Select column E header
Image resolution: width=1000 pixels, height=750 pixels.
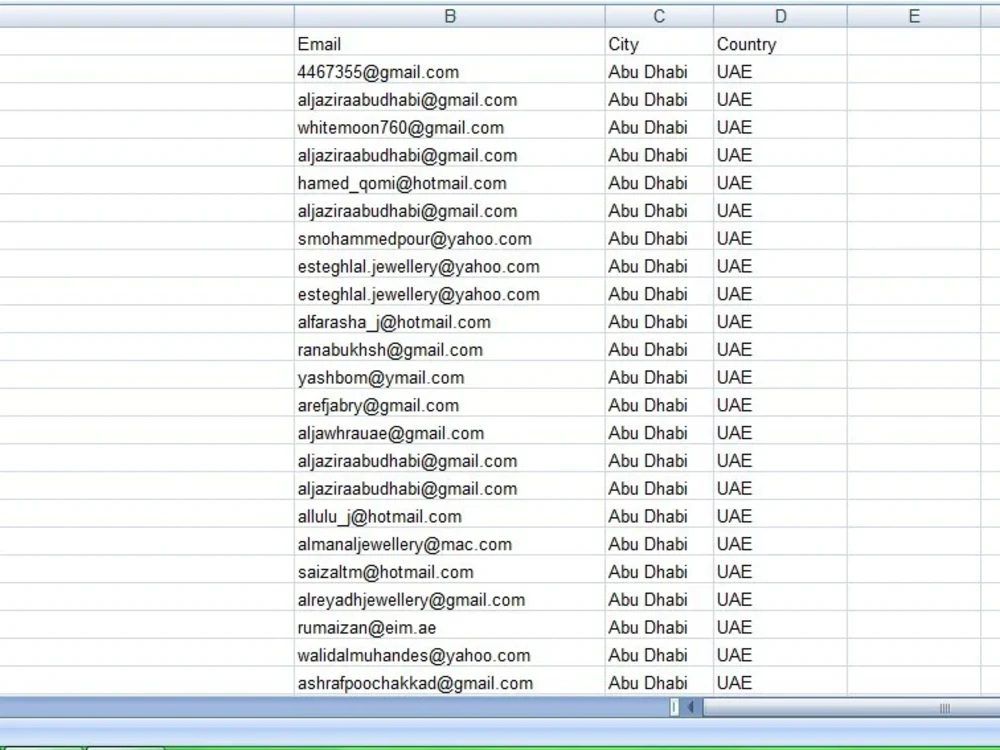(914, 17)
